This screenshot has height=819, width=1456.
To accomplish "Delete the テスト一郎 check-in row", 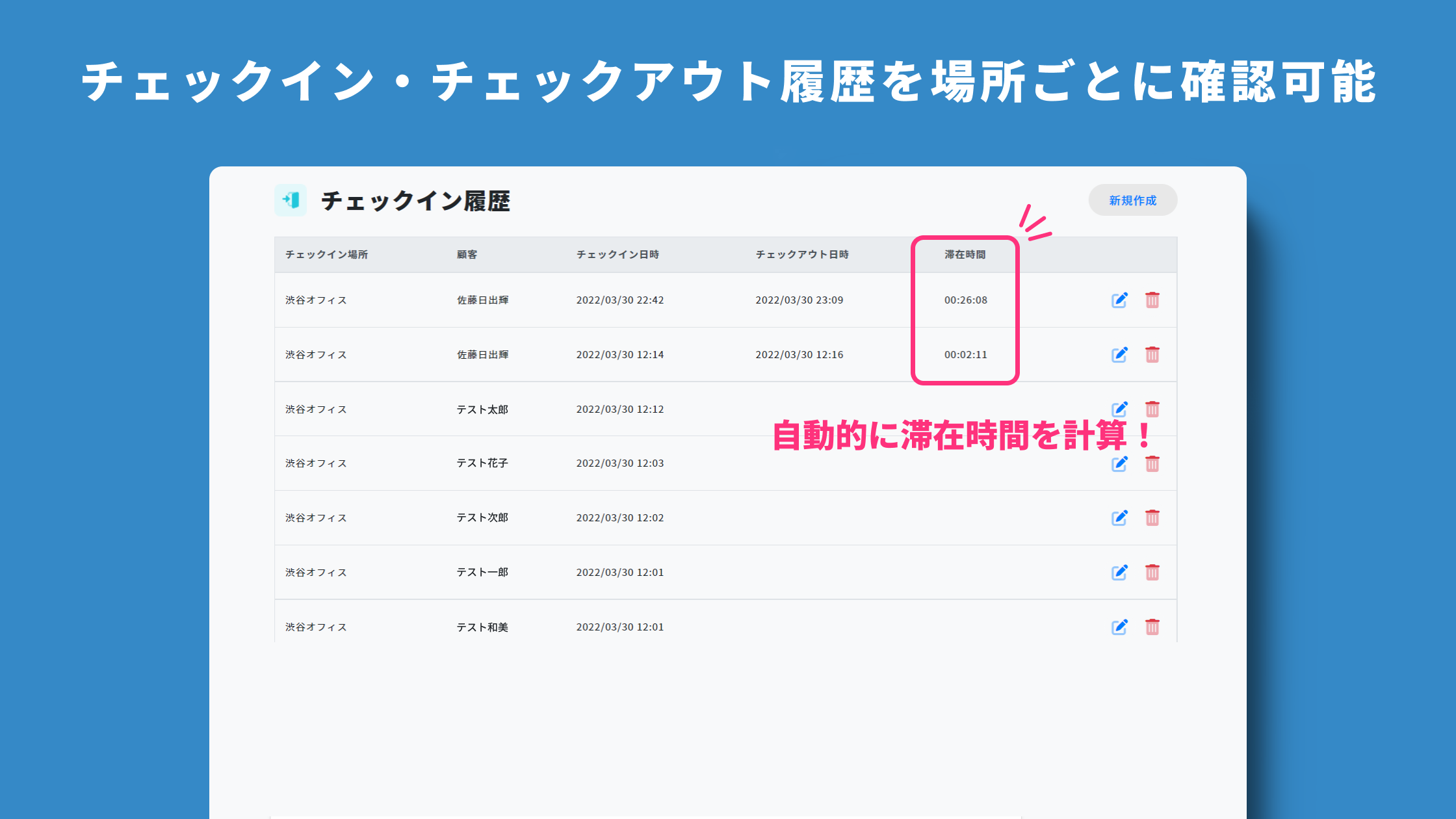I will tap(1152, 573).
